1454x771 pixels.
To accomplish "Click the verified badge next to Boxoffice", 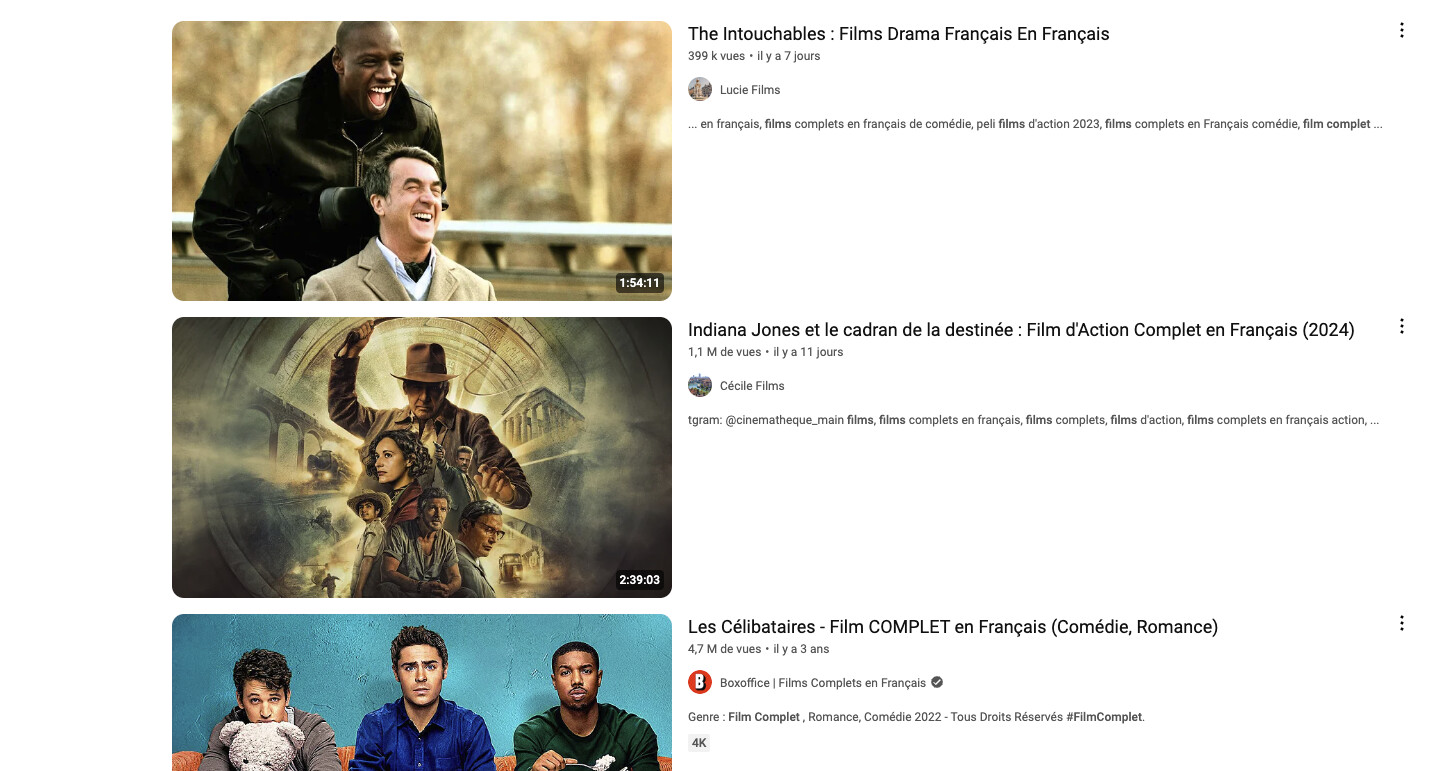I will click(937, 682).
